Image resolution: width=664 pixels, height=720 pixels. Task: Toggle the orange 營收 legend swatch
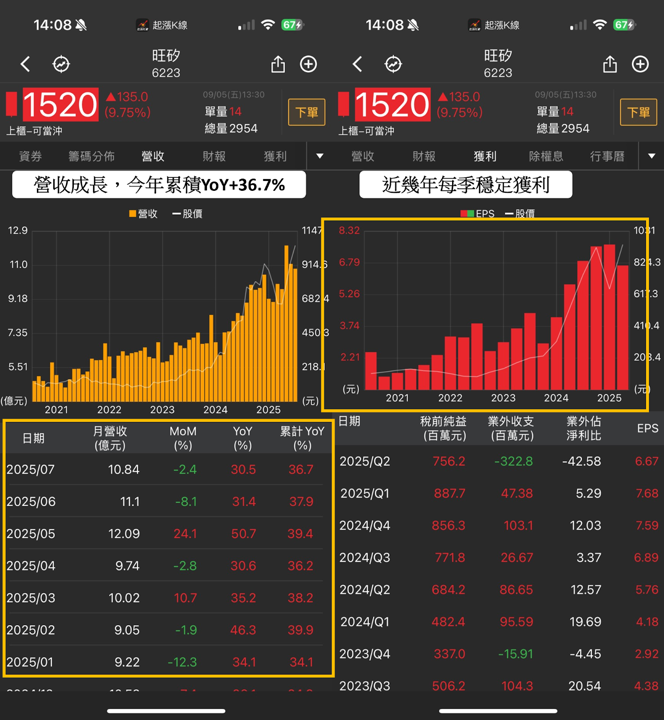[x=132, y=214]
